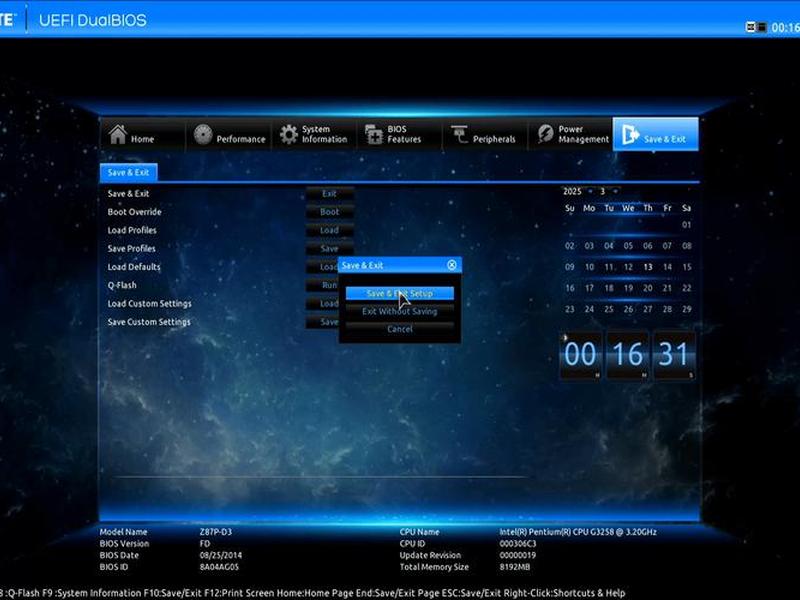The image size is (800, 600).
Task: Click the Performance gauge icon
Action: point(203,134)
